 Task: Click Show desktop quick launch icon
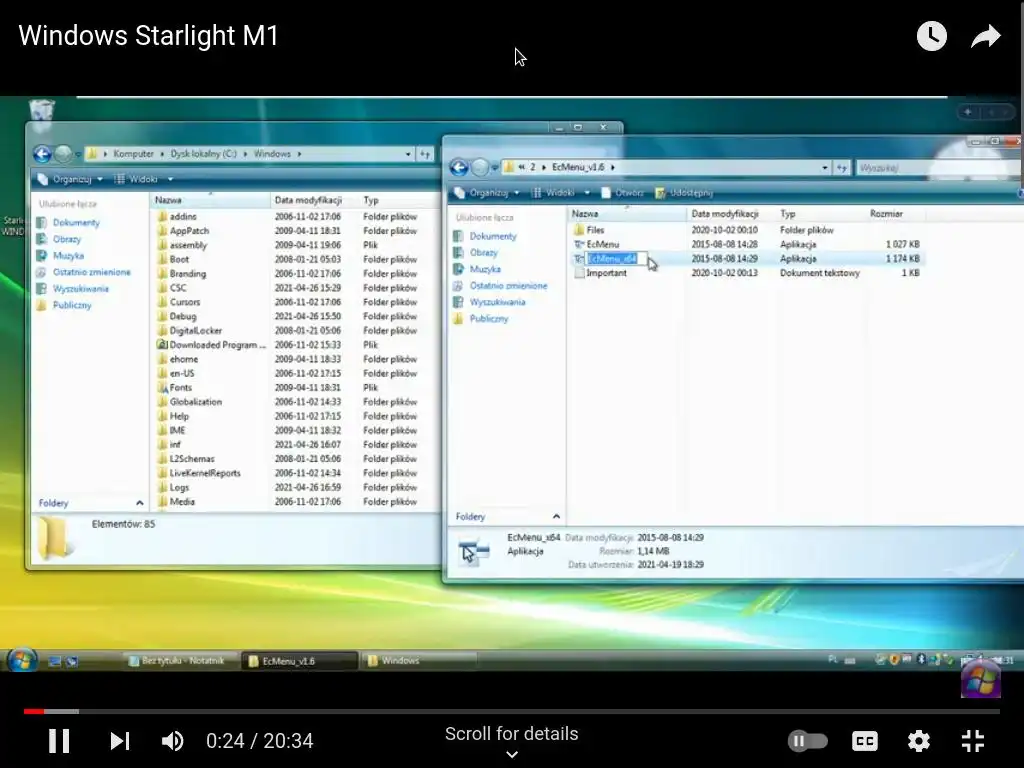tap(55, 662)
